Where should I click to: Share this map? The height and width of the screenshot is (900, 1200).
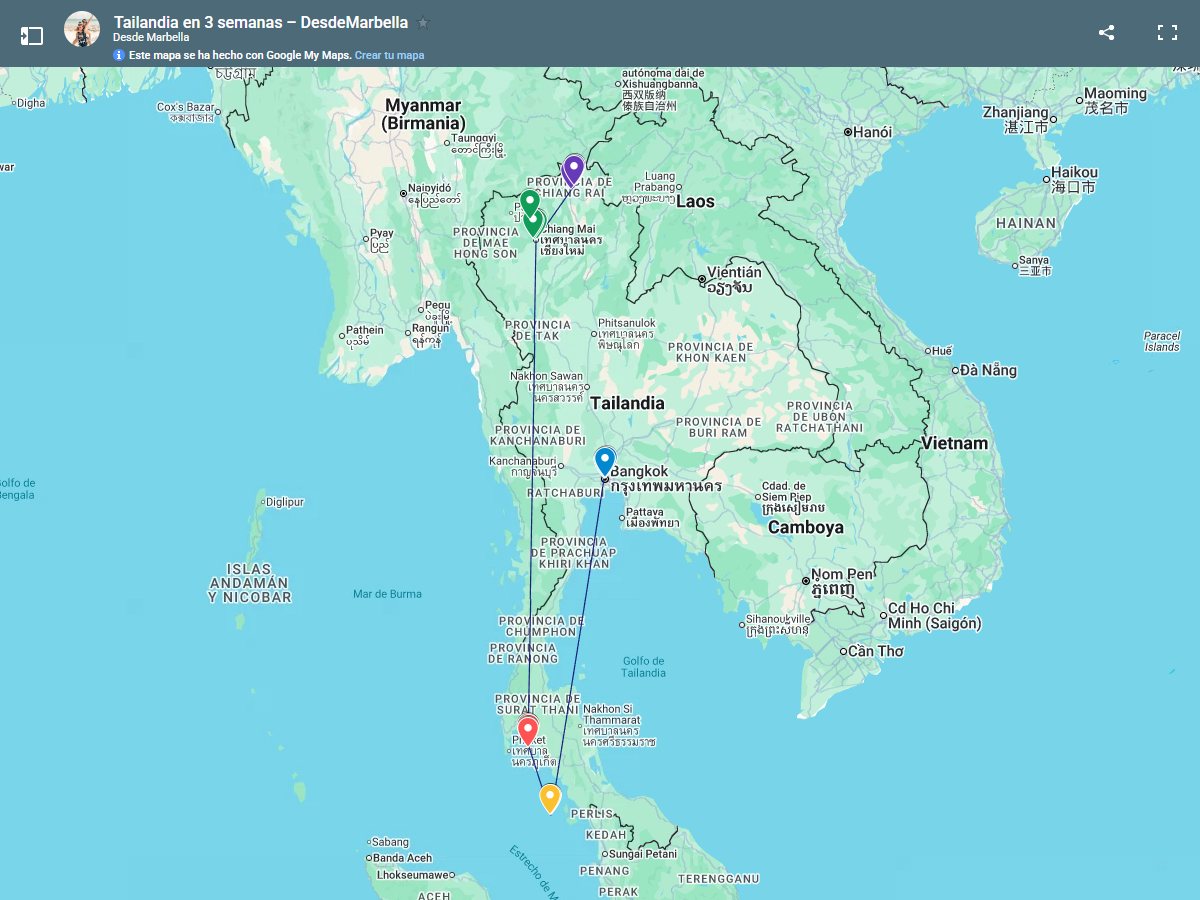[x=1106, y=32]
